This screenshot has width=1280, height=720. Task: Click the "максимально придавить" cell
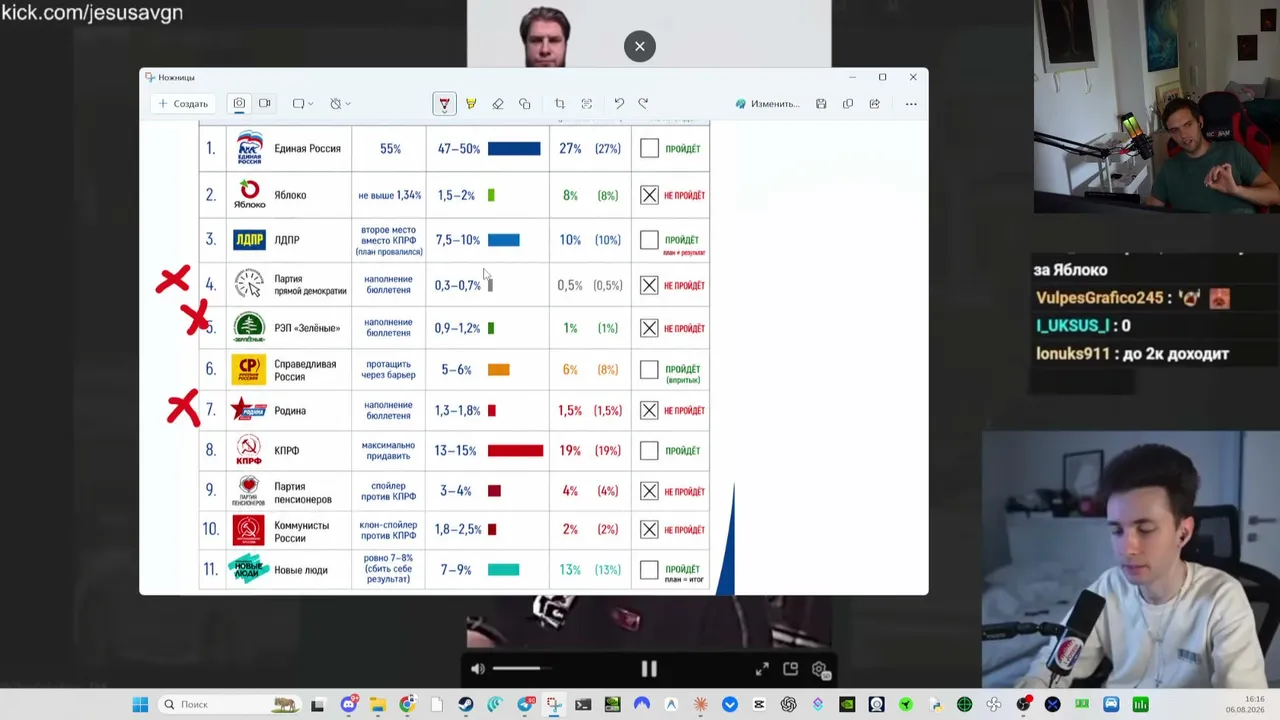coord(388,451)
